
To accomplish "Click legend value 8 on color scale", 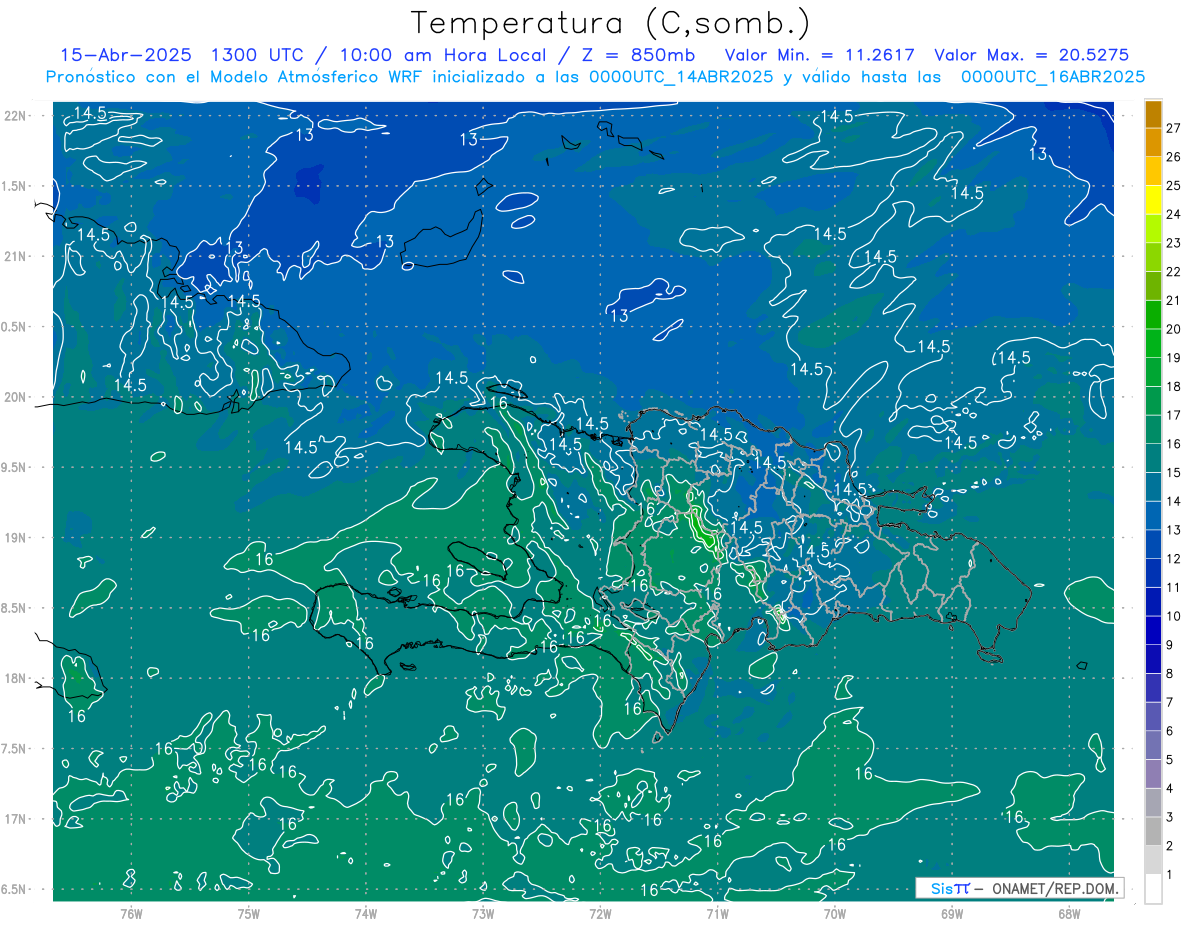I will tap(1170, 673).
